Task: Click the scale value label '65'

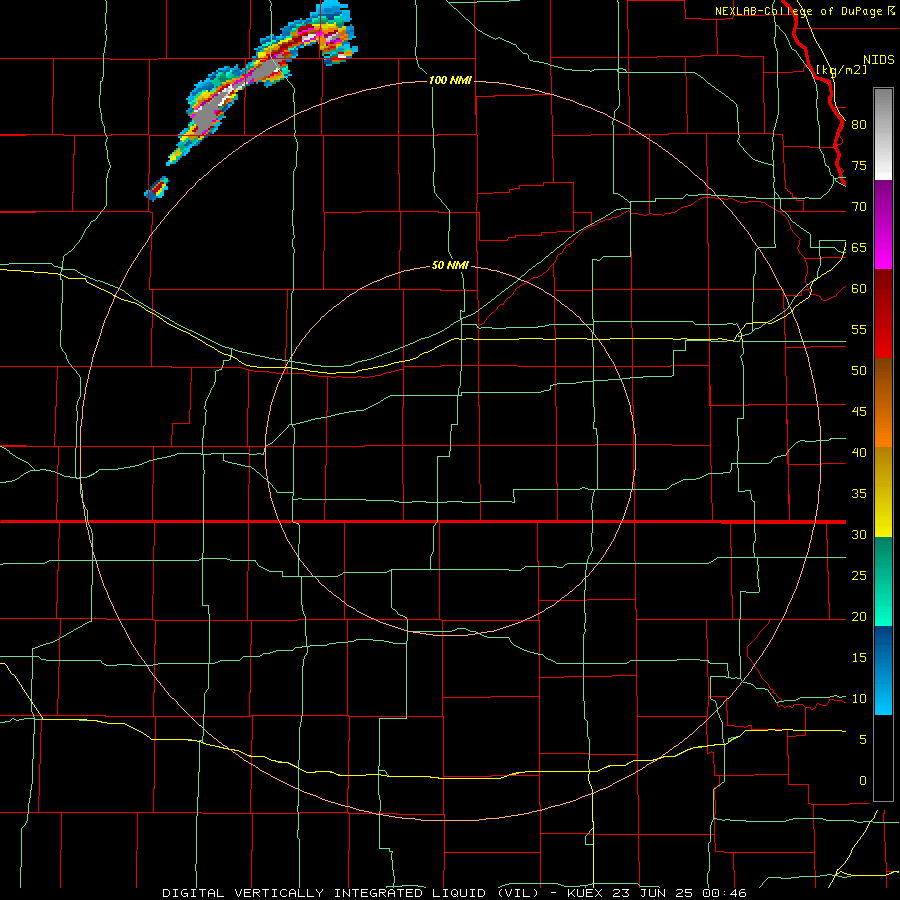Action: tap(859, 247)
